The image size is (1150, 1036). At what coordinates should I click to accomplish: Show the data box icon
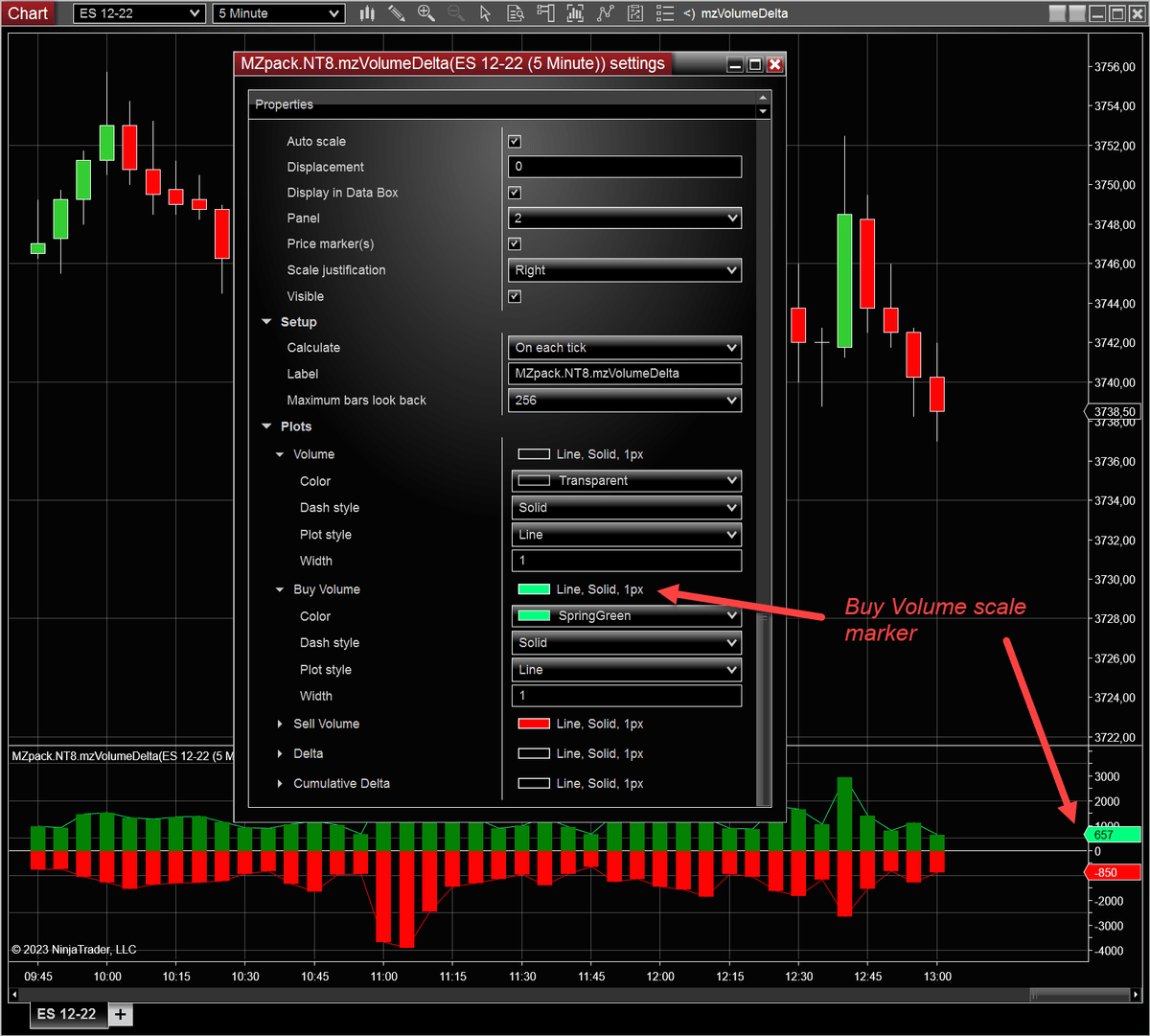point(516,13)
